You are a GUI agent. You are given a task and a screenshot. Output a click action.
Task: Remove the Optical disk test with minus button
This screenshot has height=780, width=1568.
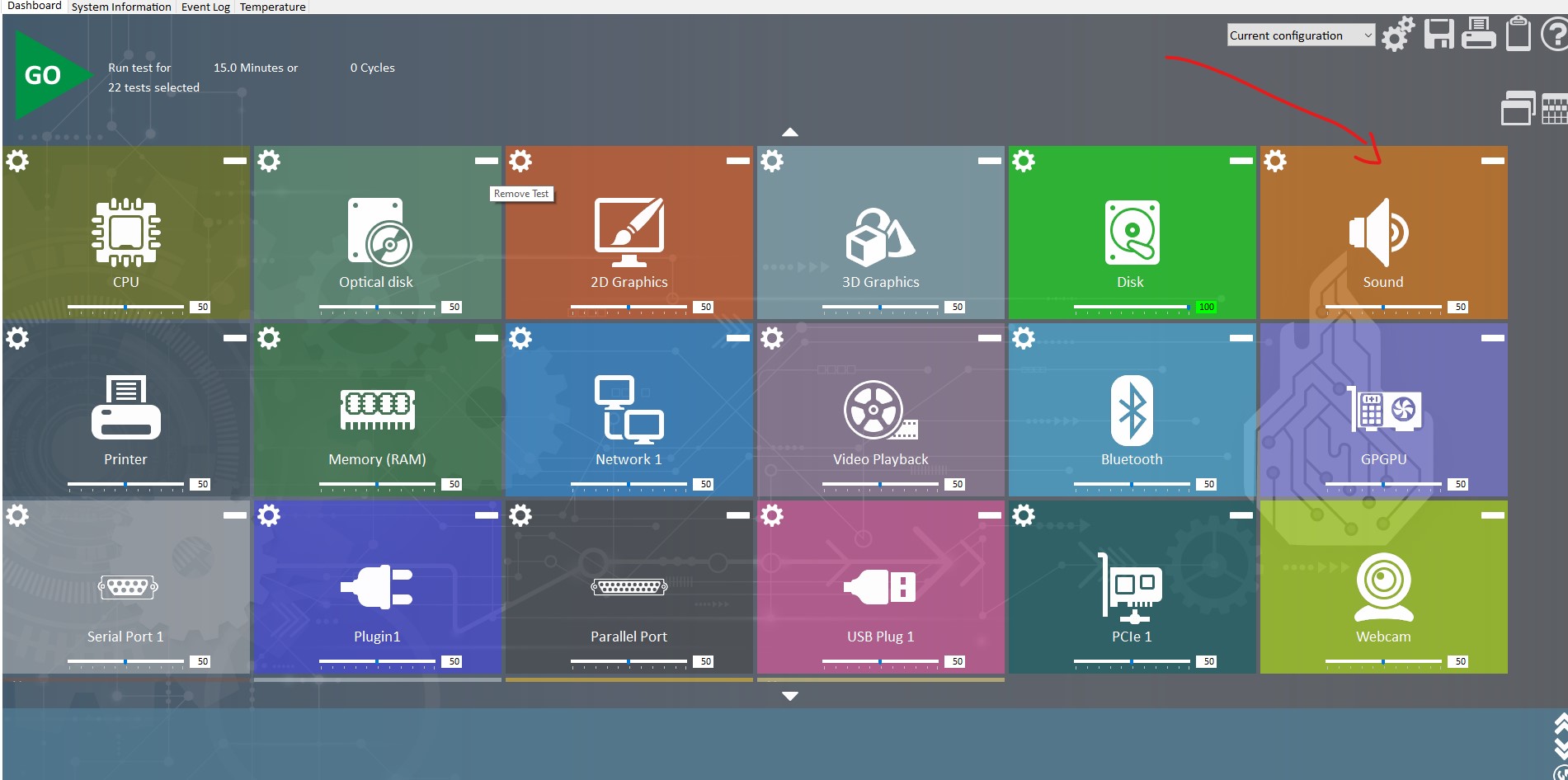click(486, 161)
